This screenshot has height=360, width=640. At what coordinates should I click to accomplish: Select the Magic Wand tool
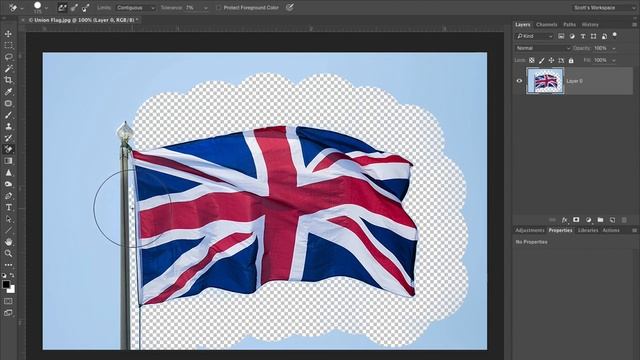pyautogui.click(x=8, y=68)
